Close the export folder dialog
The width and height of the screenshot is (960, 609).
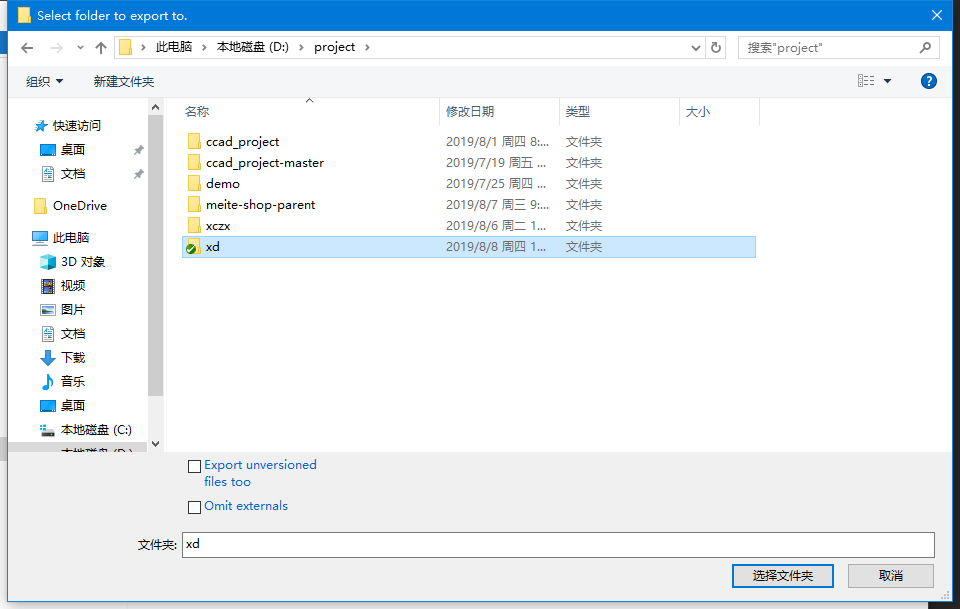click(937, 15)
